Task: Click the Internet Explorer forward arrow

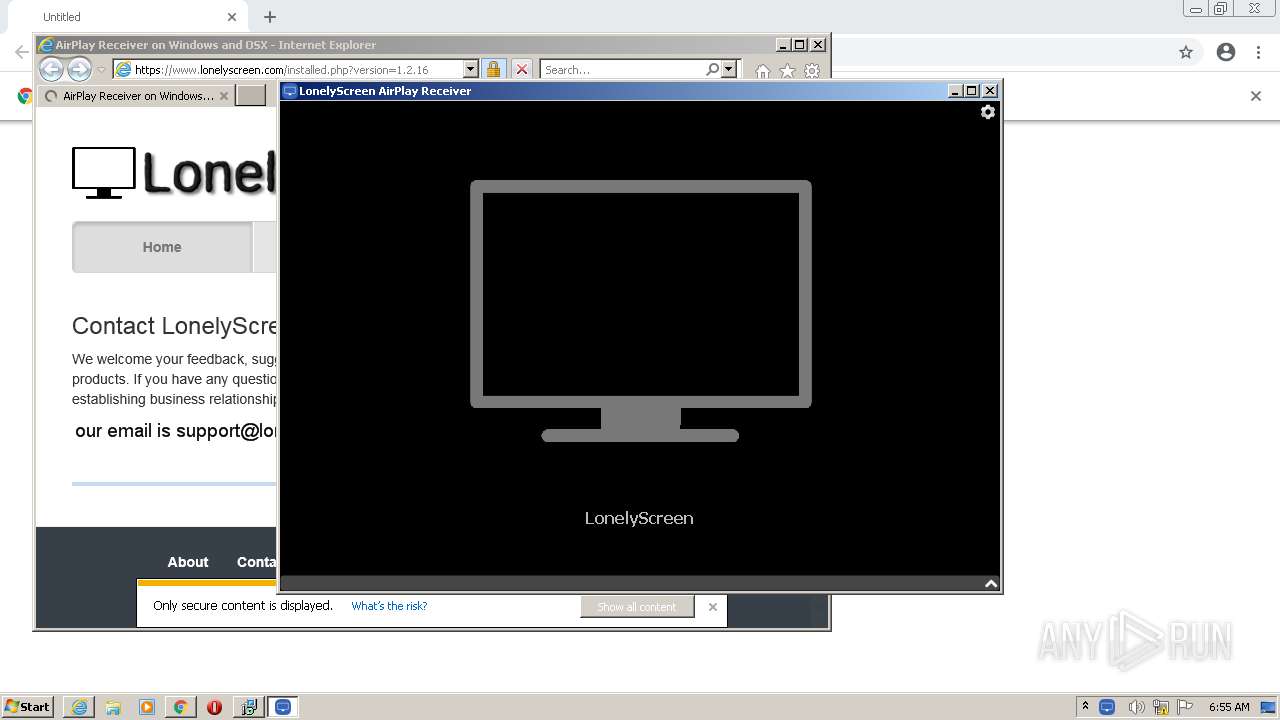Action: point(79,69)
